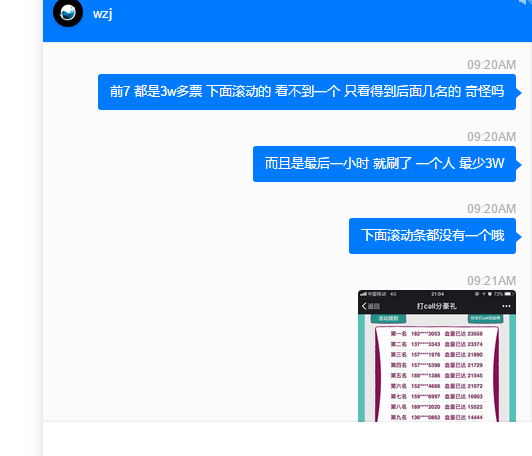Click the message input area at bottom
Viewport: 532px width, 456px height.
coord(287,439)
